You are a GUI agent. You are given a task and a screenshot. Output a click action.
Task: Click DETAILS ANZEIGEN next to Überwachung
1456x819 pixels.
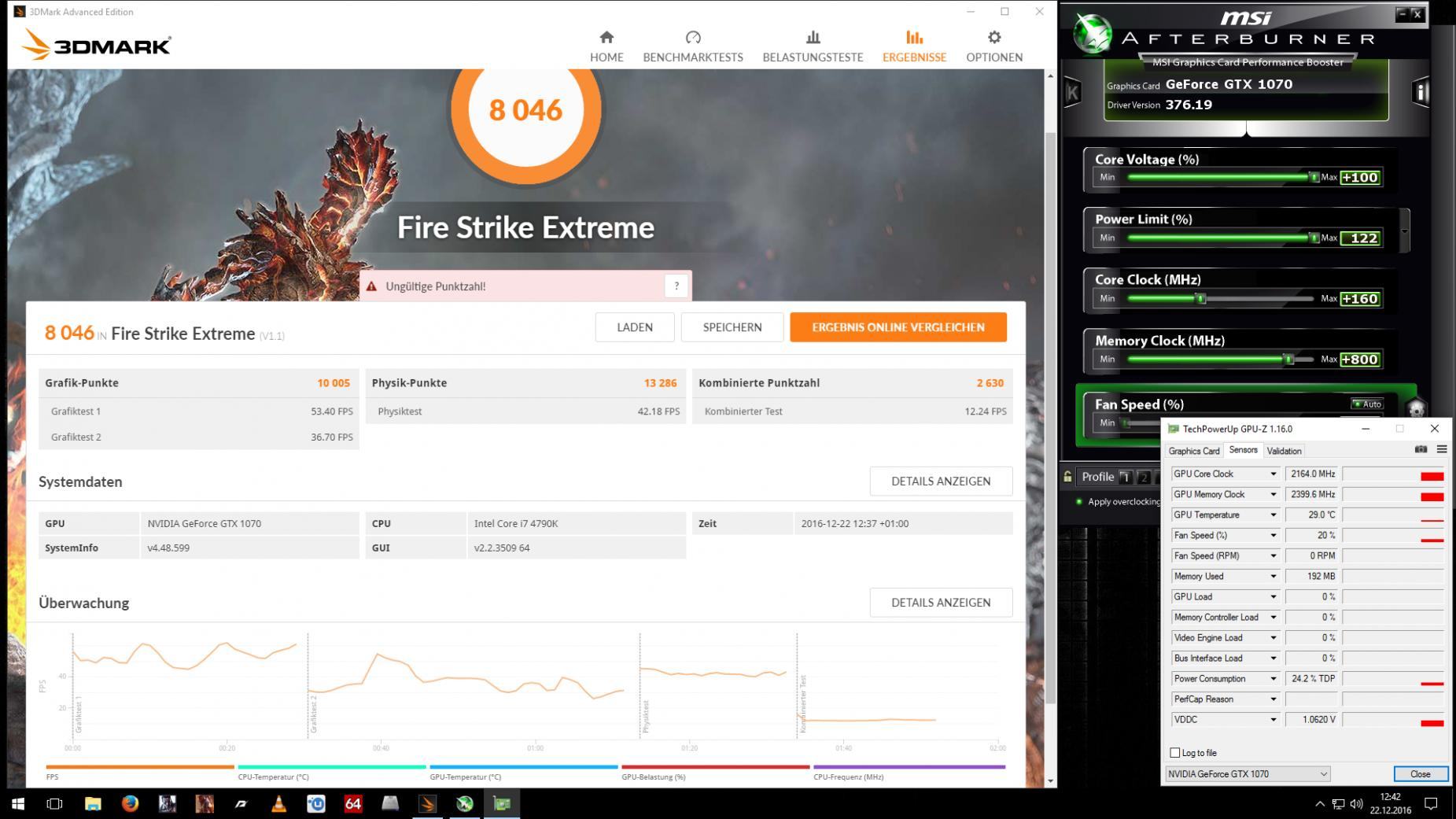[941, 602]
